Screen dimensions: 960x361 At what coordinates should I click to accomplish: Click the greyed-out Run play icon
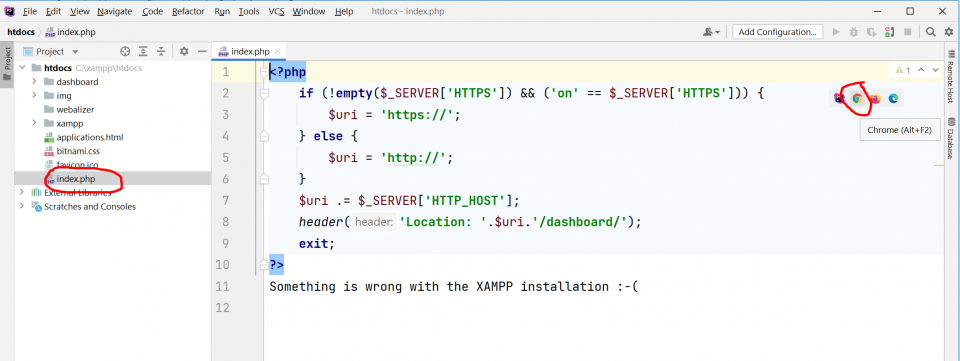coord(836,32)
